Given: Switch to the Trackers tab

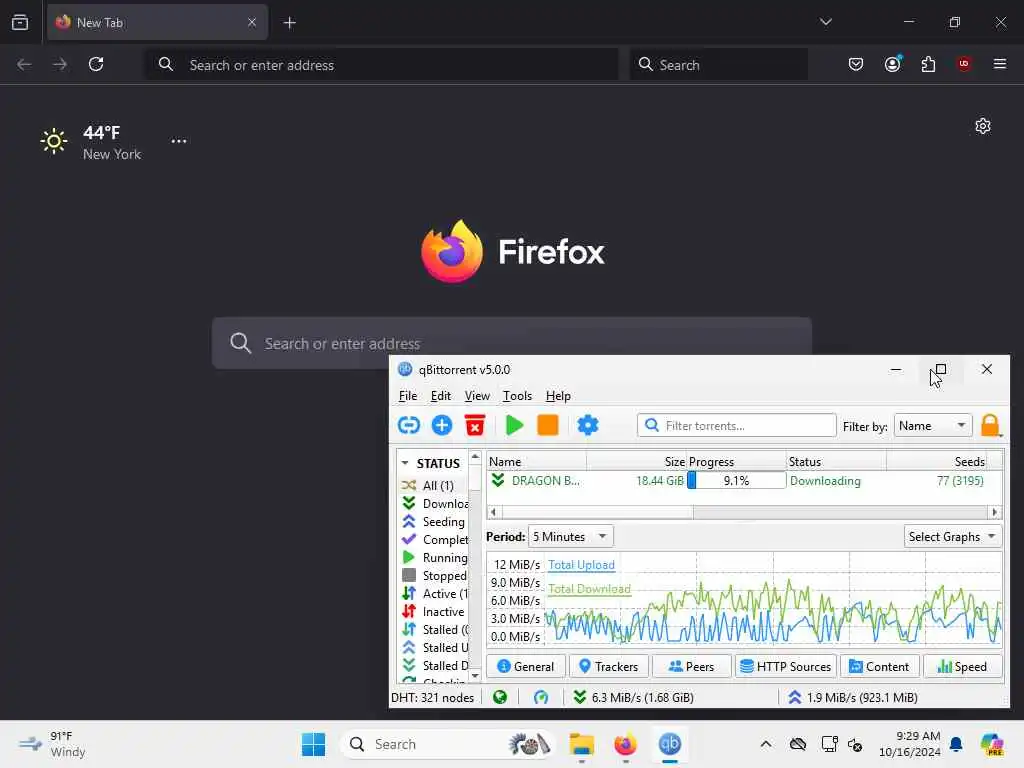Looking at the screenshot, I should 609,666.
